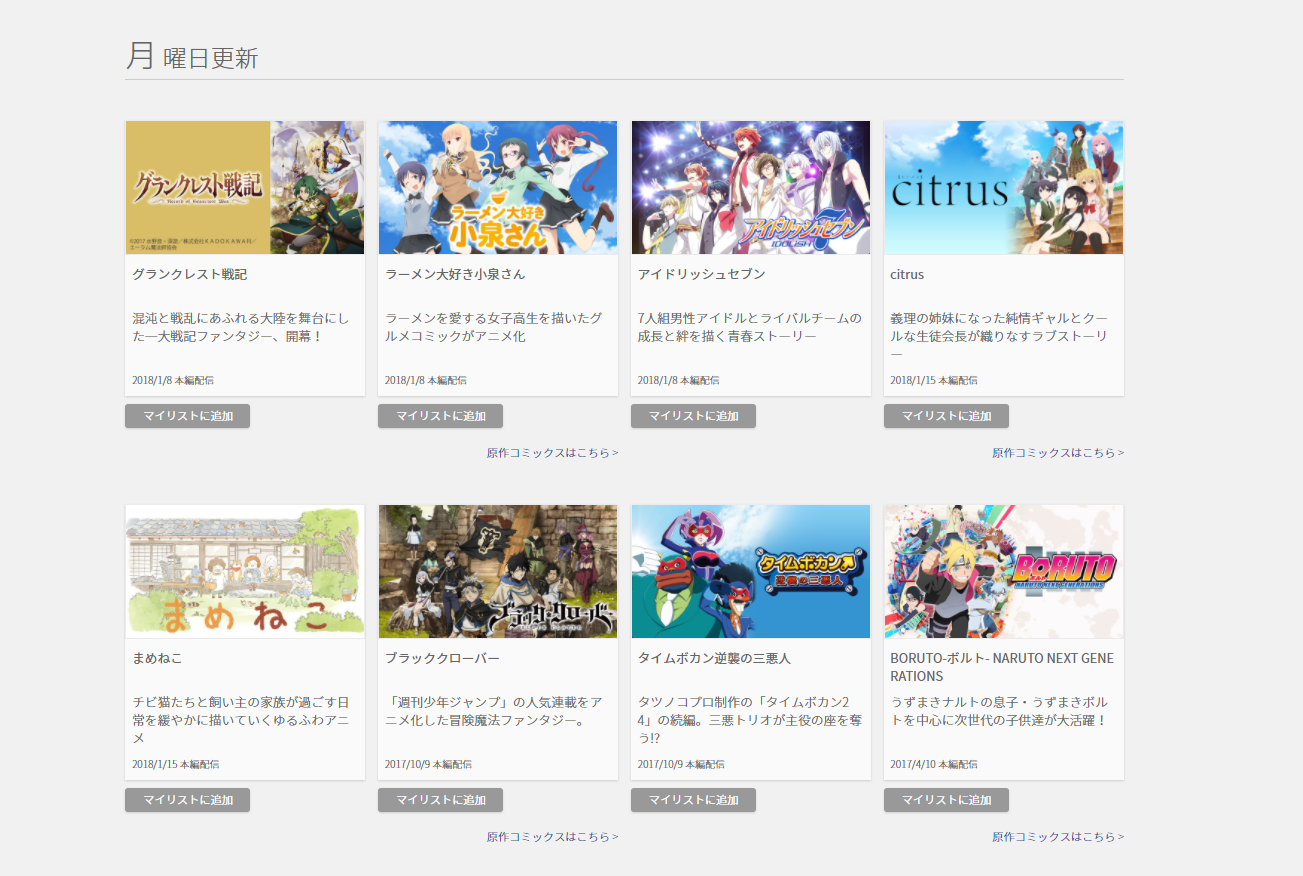The height and width of the screenshot is (876, 1303).
Task: Add グランクレスト戦記 to My List
Action: click(x=187, y=416)
